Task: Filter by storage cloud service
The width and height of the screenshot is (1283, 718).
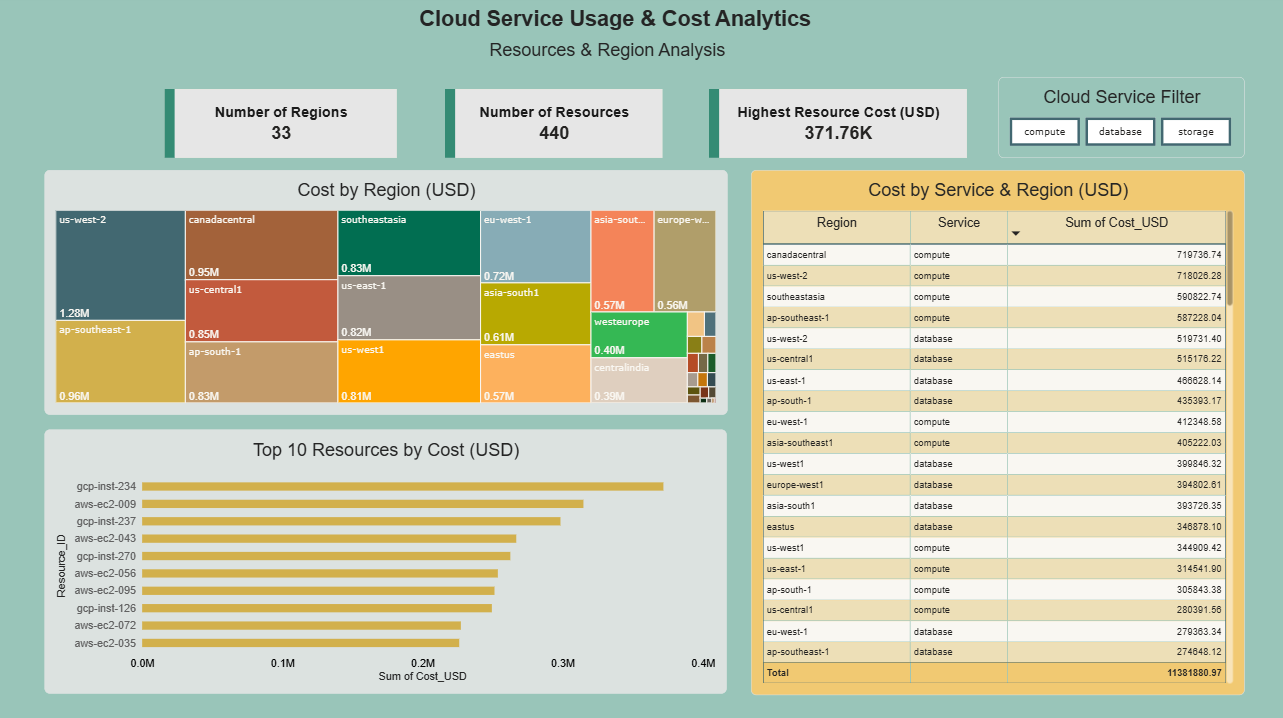Action: pyautogui.click(x=1196, y=132)
